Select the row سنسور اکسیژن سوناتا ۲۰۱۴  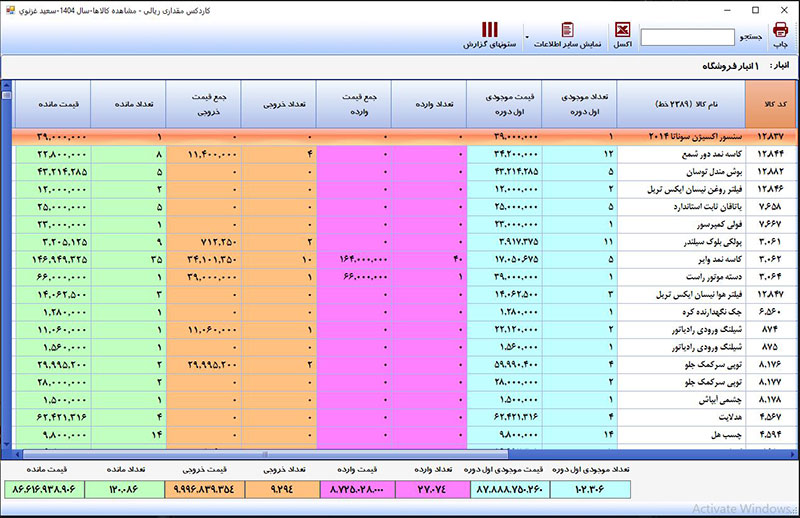click(x=406, y=137)
